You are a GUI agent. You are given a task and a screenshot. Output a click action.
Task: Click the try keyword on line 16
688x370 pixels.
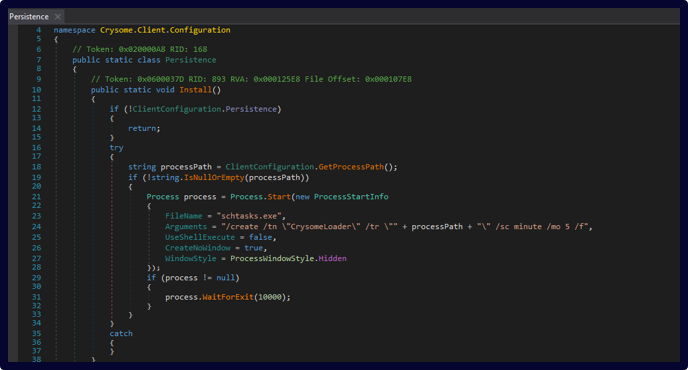click(116, 147)
